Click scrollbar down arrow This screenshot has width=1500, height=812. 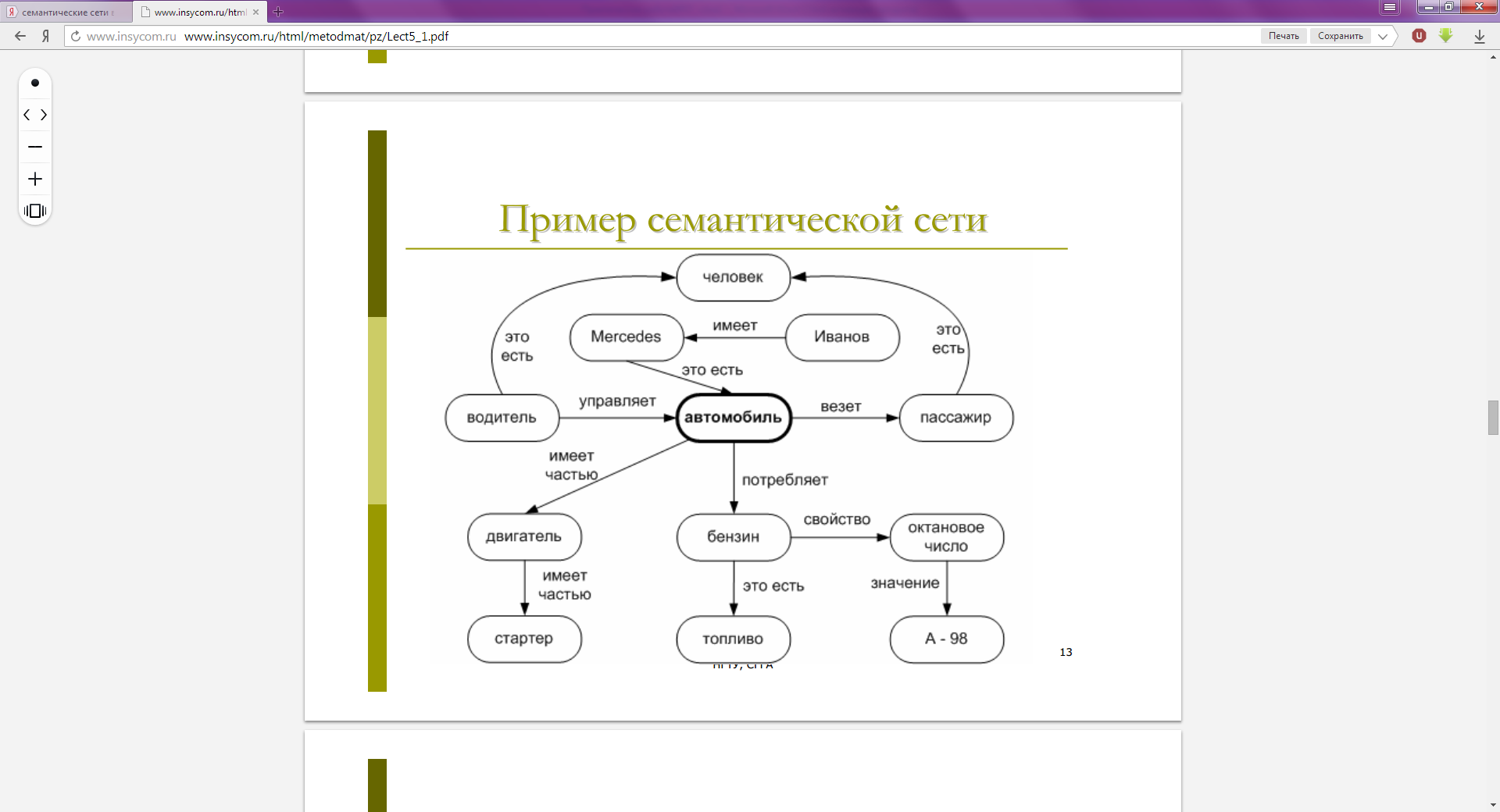pos(1493,805)
